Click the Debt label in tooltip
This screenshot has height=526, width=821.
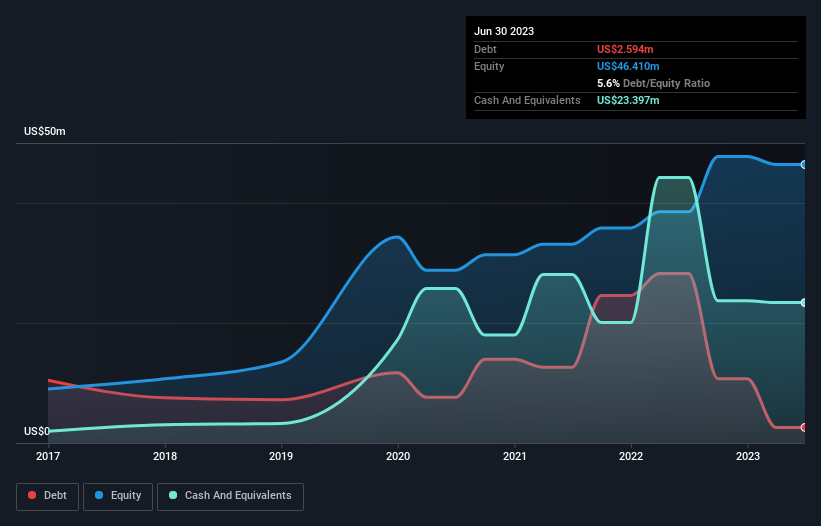tap(485, 49)
